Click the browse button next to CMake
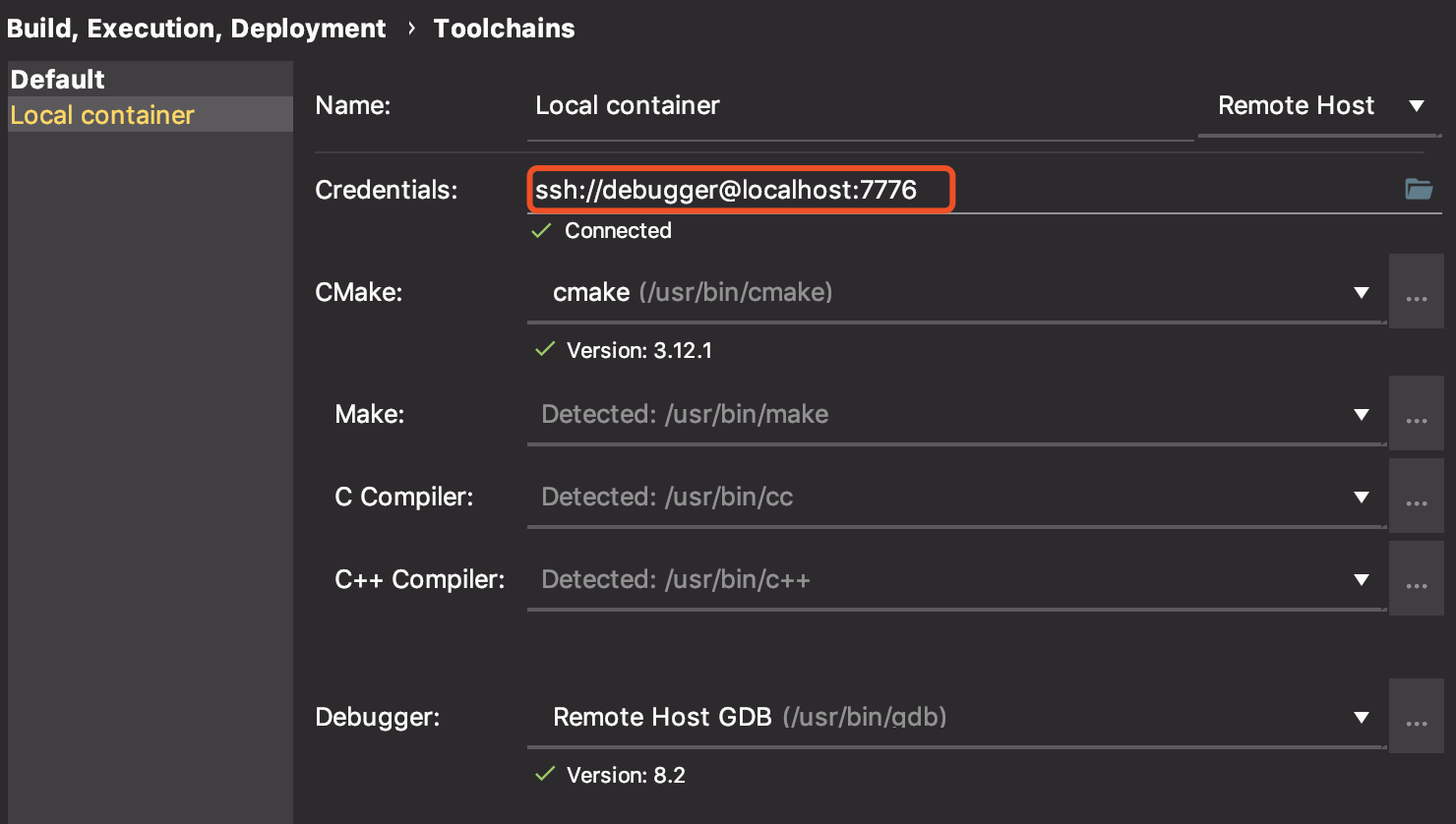1456x824 pixels. [1416, 292]
